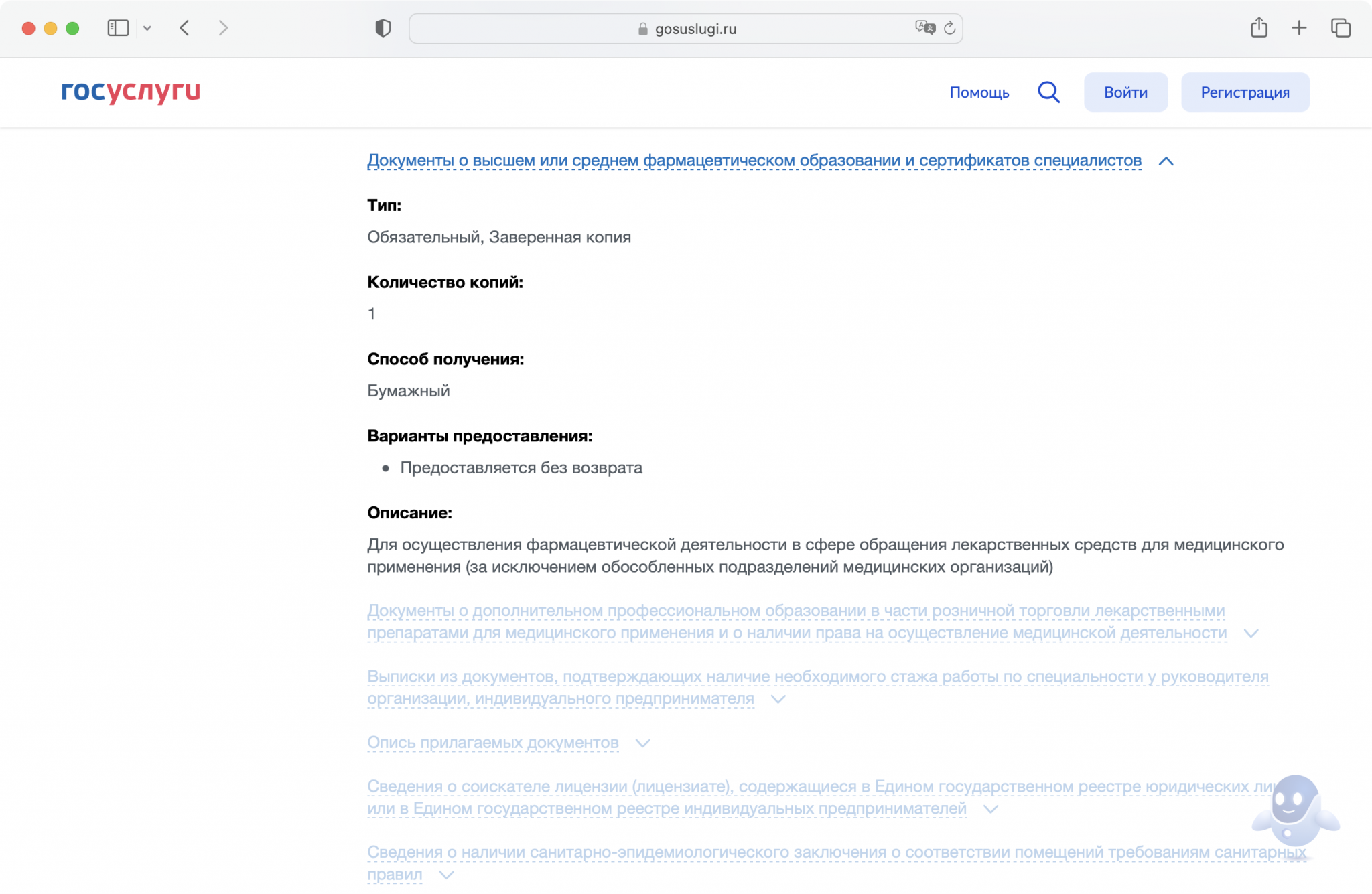1372x894 pixels.
Task: Toggle Safari sidebar panel icon
Action: (x=118, y=28)
